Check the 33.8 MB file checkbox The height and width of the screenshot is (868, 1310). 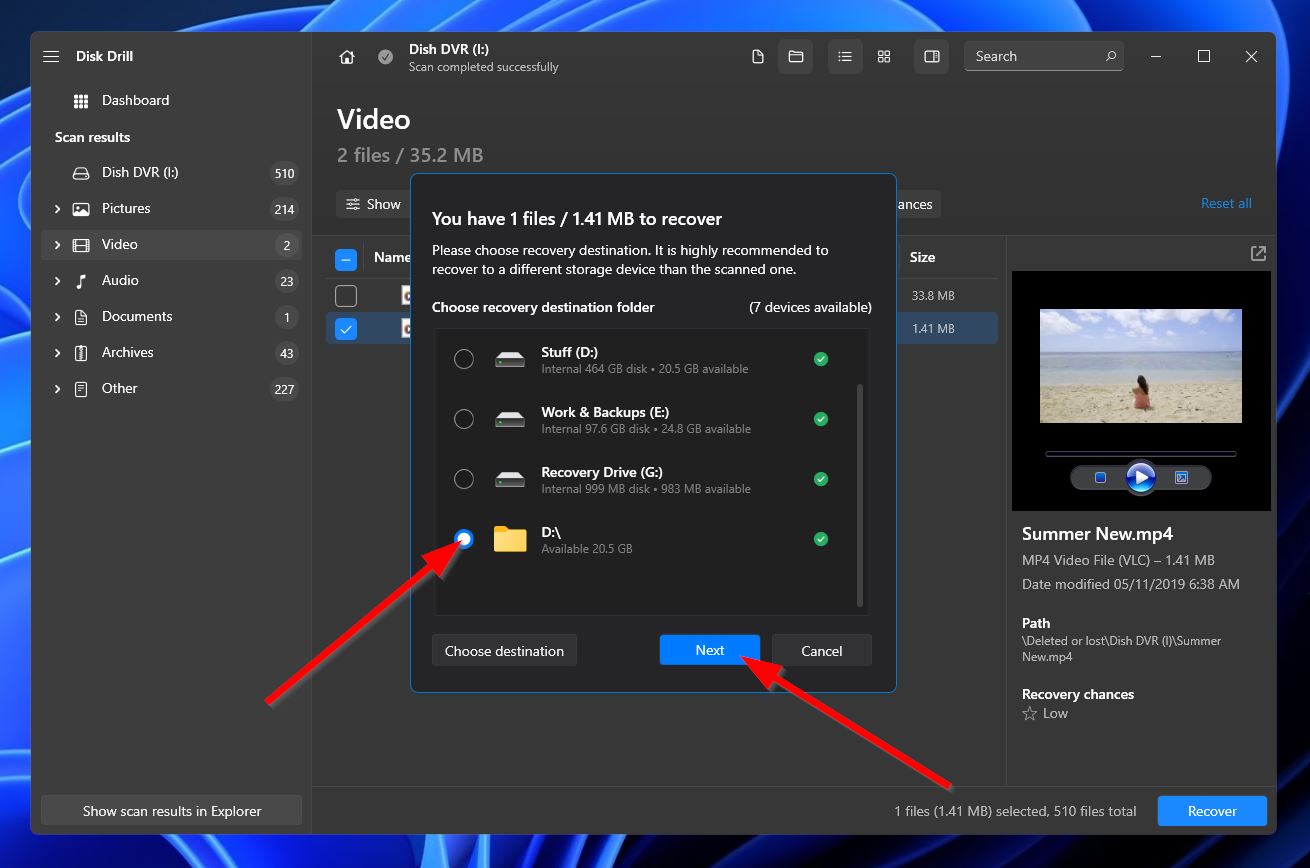pyautogui.click(x=346, y=296)
